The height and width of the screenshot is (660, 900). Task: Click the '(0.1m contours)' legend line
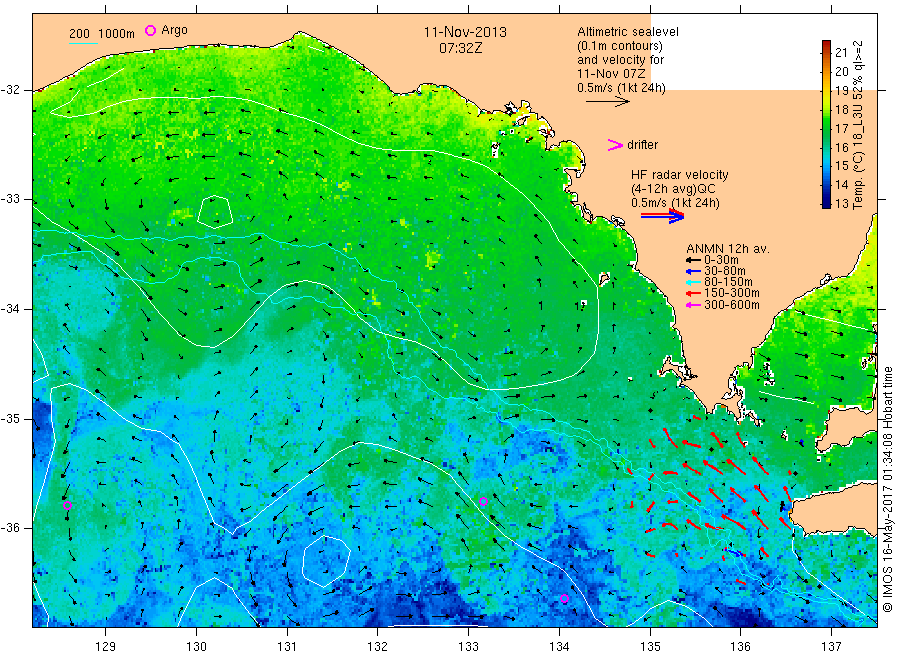[x=620, y=46]
